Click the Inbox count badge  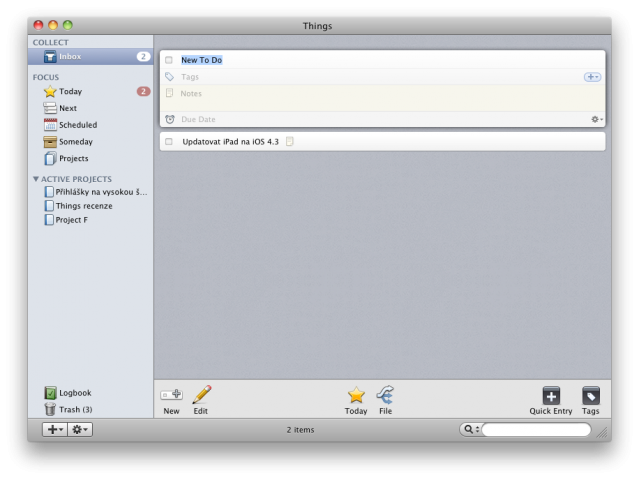tap(143, 57)
